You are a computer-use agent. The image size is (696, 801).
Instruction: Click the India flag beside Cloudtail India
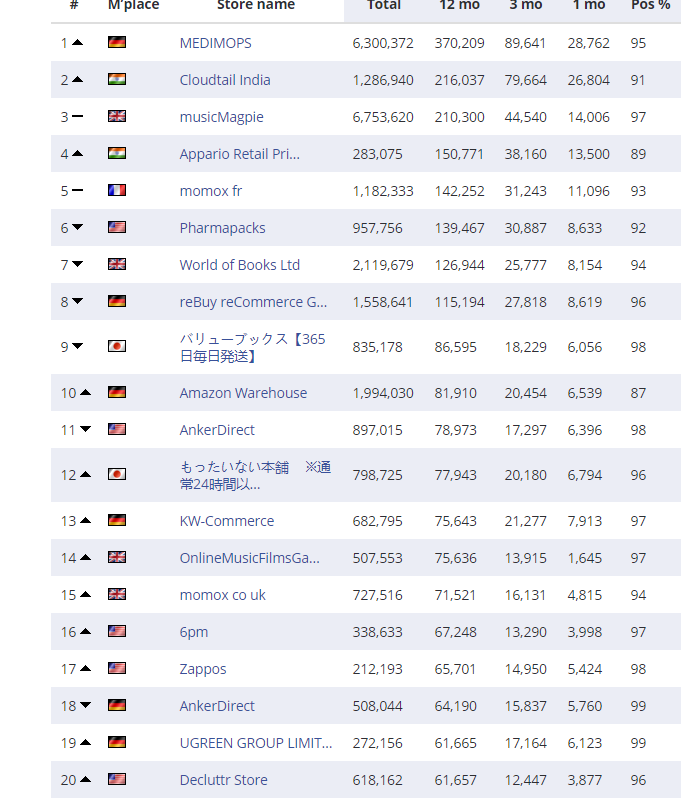pos(117,80)
